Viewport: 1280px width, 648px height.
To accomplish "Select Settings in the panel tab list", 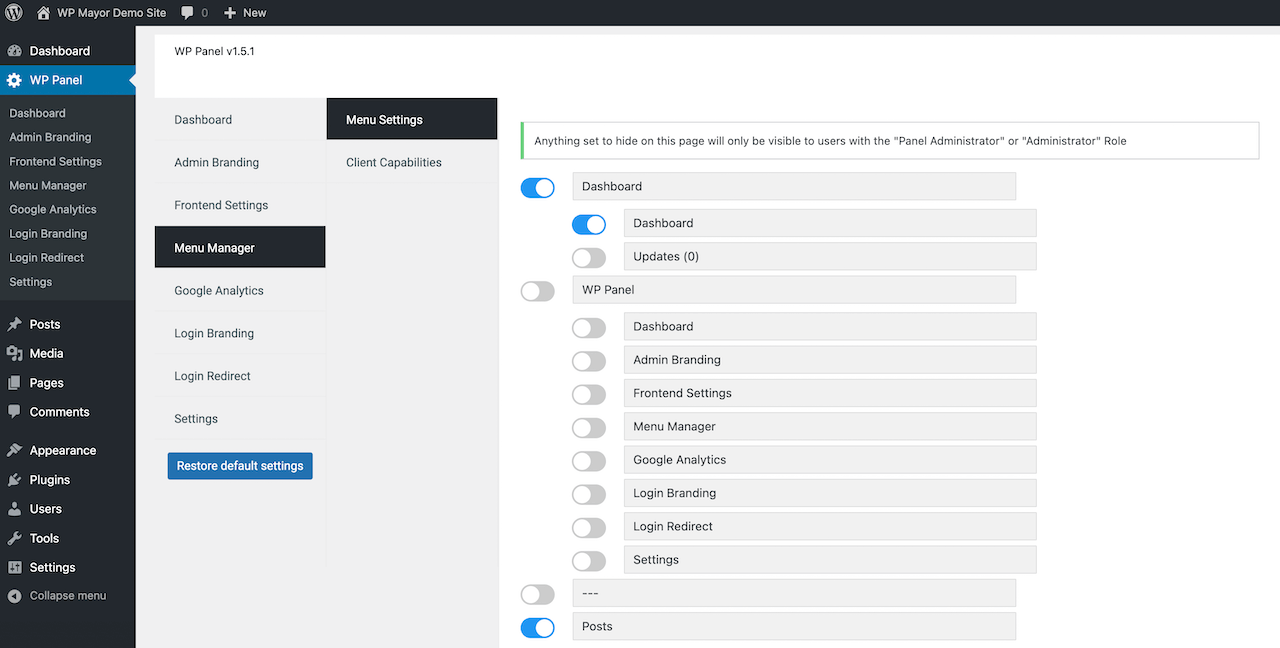I will point(240,418).
